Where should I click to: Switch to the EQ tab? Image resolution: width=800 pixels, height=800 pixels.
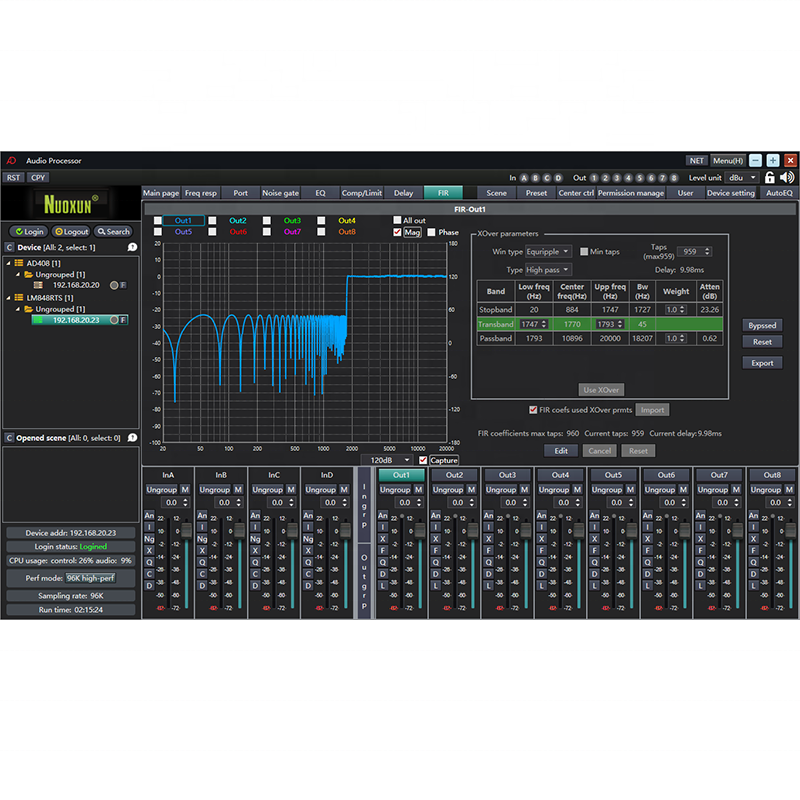[x=320, y=193]
